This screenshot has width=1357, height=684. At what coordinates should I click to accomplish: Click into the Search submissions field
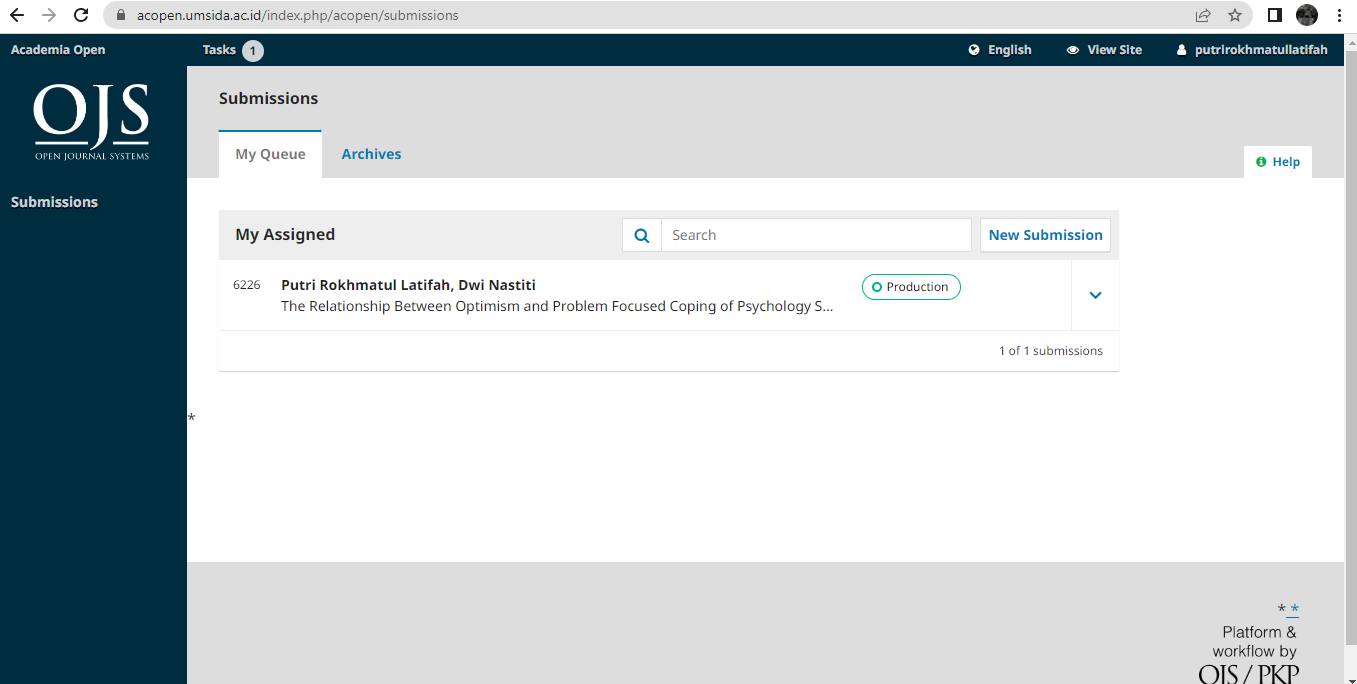[816, 235]
